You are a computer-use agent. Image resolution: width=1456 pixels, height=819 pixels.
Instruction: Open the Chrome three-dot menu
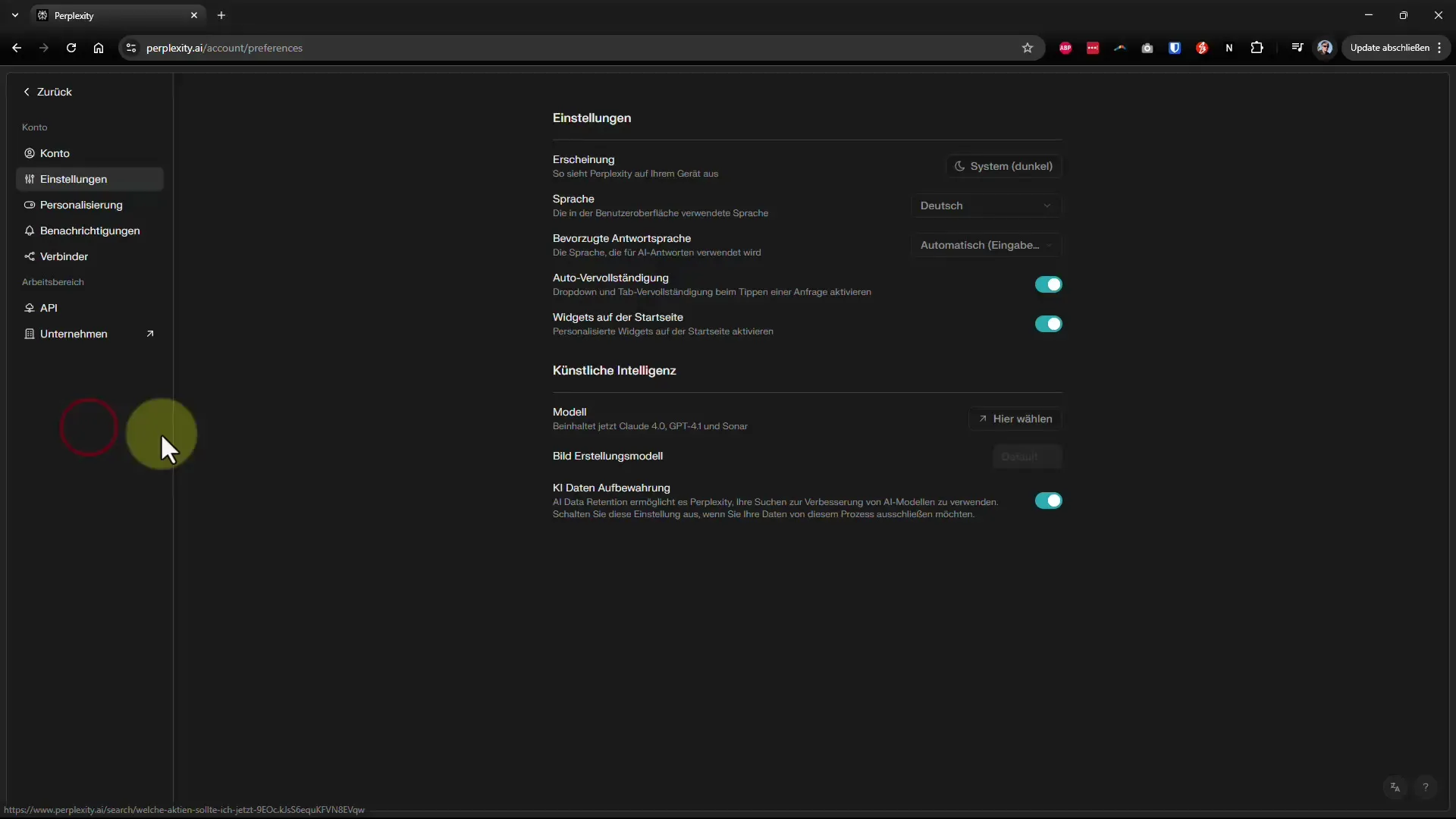pyautogui.click(x=1439, y=48)
